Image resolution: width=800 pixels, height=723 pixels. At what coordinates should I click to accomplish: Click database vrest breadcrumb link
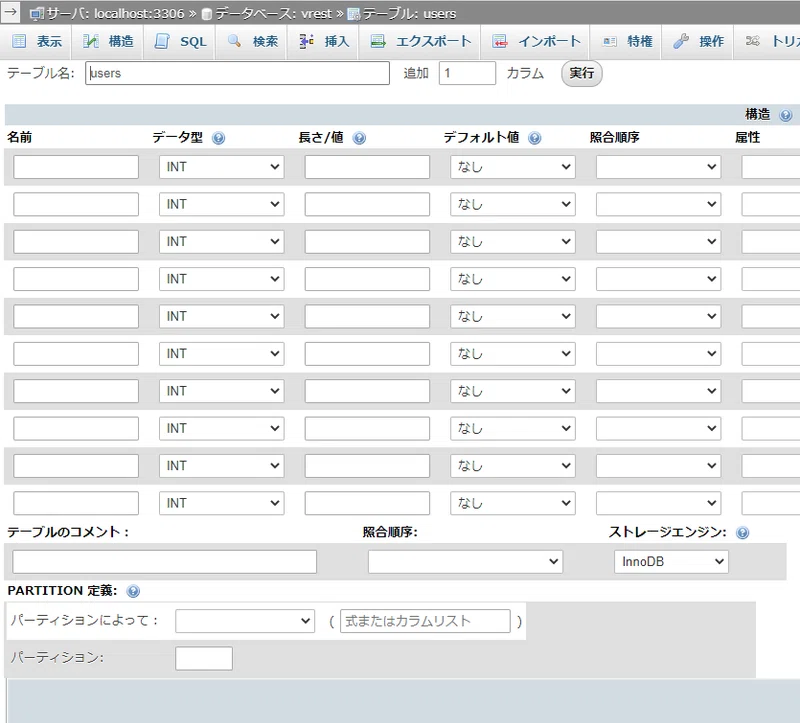click(x=273, y=14)
